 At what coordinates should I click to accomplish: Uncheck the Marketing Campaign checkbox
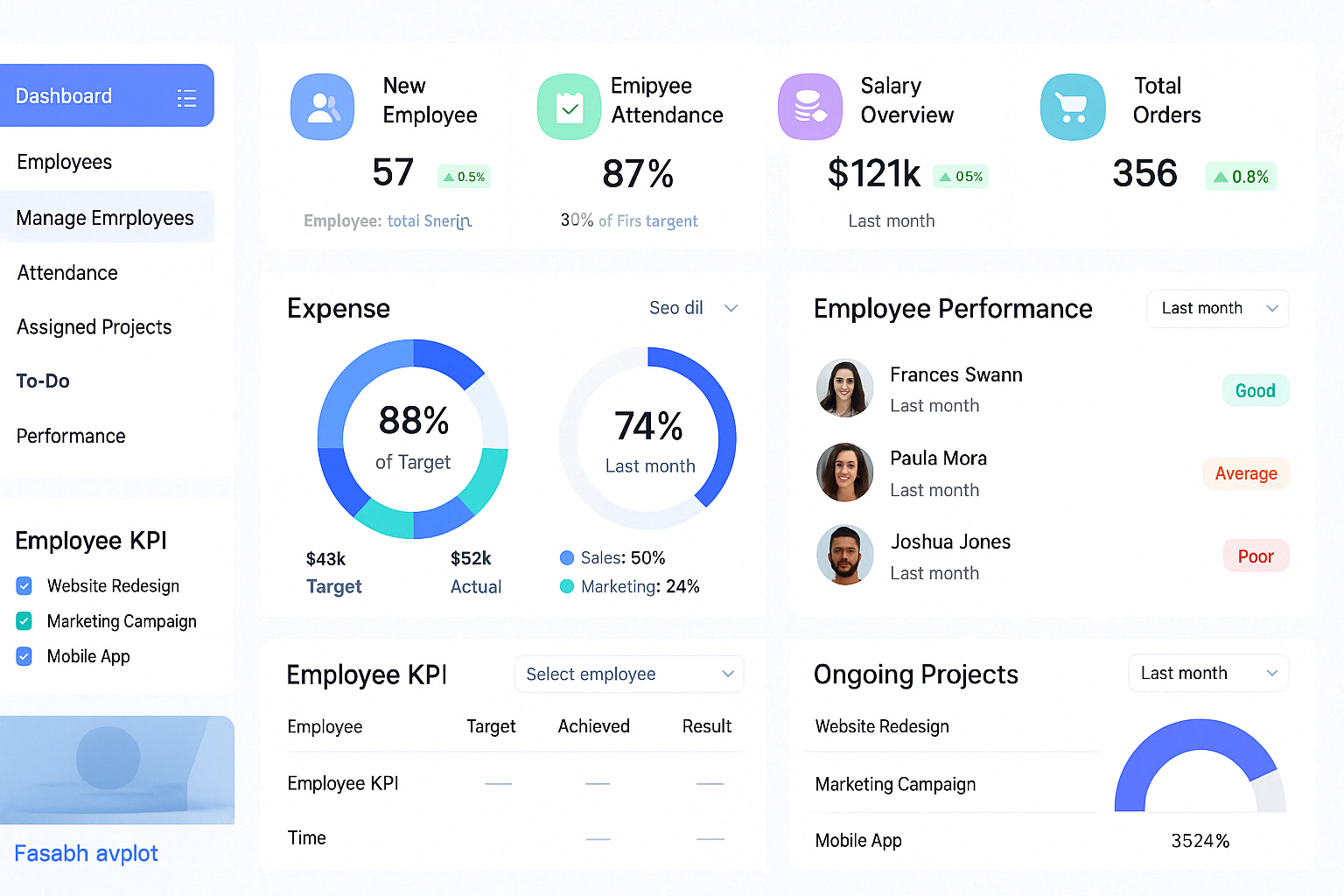(24, 621)
